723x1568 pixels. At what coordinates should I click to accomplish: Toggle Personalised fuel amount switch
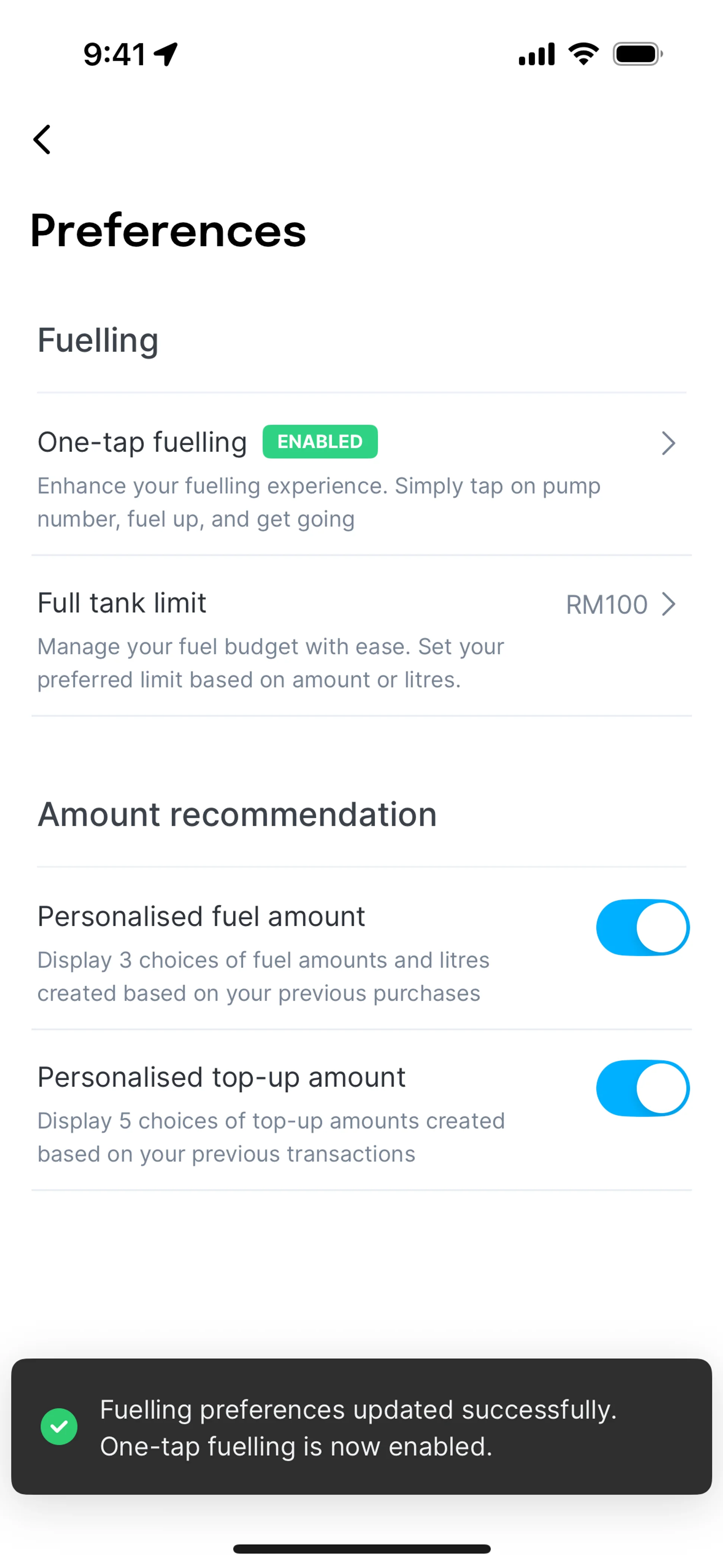[x=642, y=928]
